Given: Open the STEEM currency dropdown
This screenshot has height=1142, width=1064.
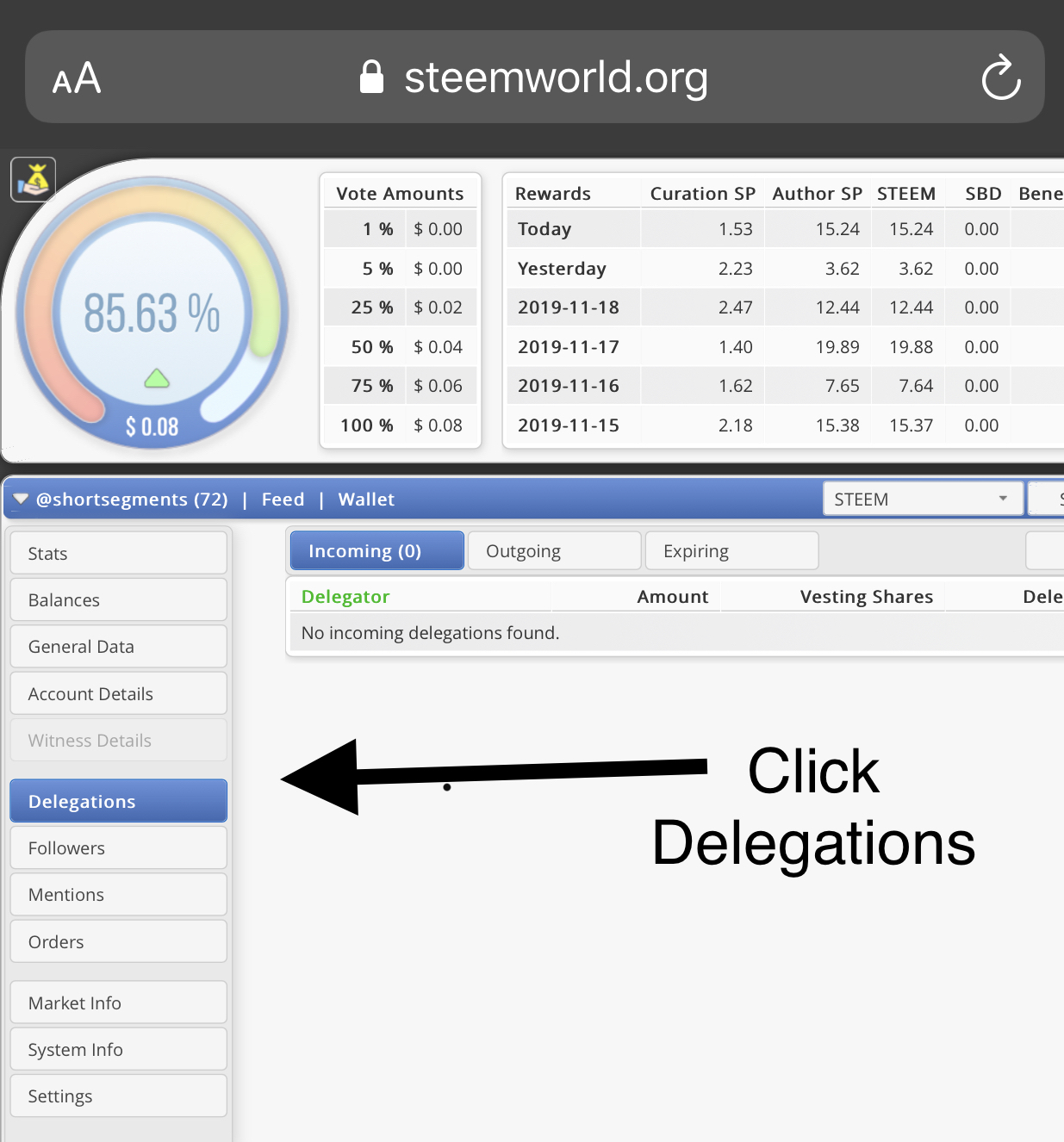Looking at the screenshot, I should (923, 500).
